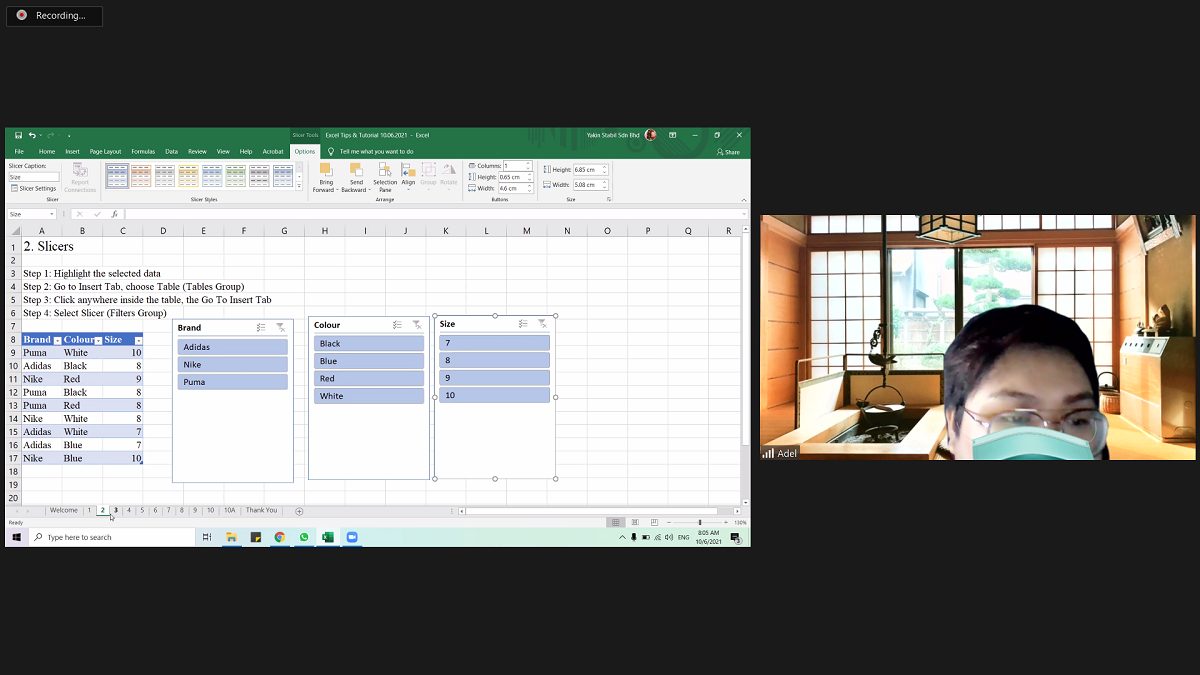
Task: Select Normal view in the status bar
Action: pos(616,522)
